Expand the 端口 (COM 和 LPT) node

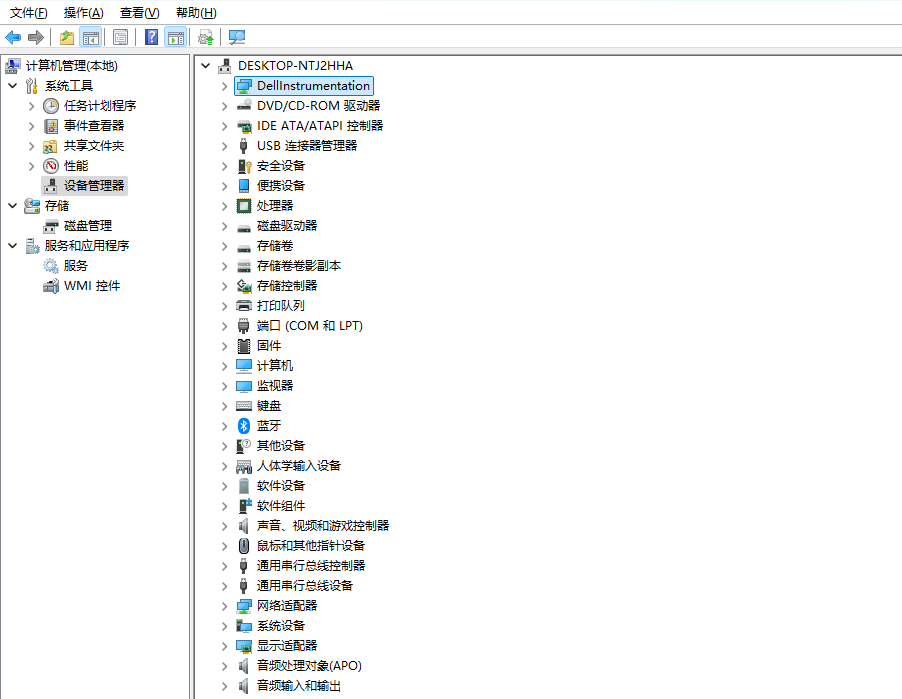pos(224,326)
